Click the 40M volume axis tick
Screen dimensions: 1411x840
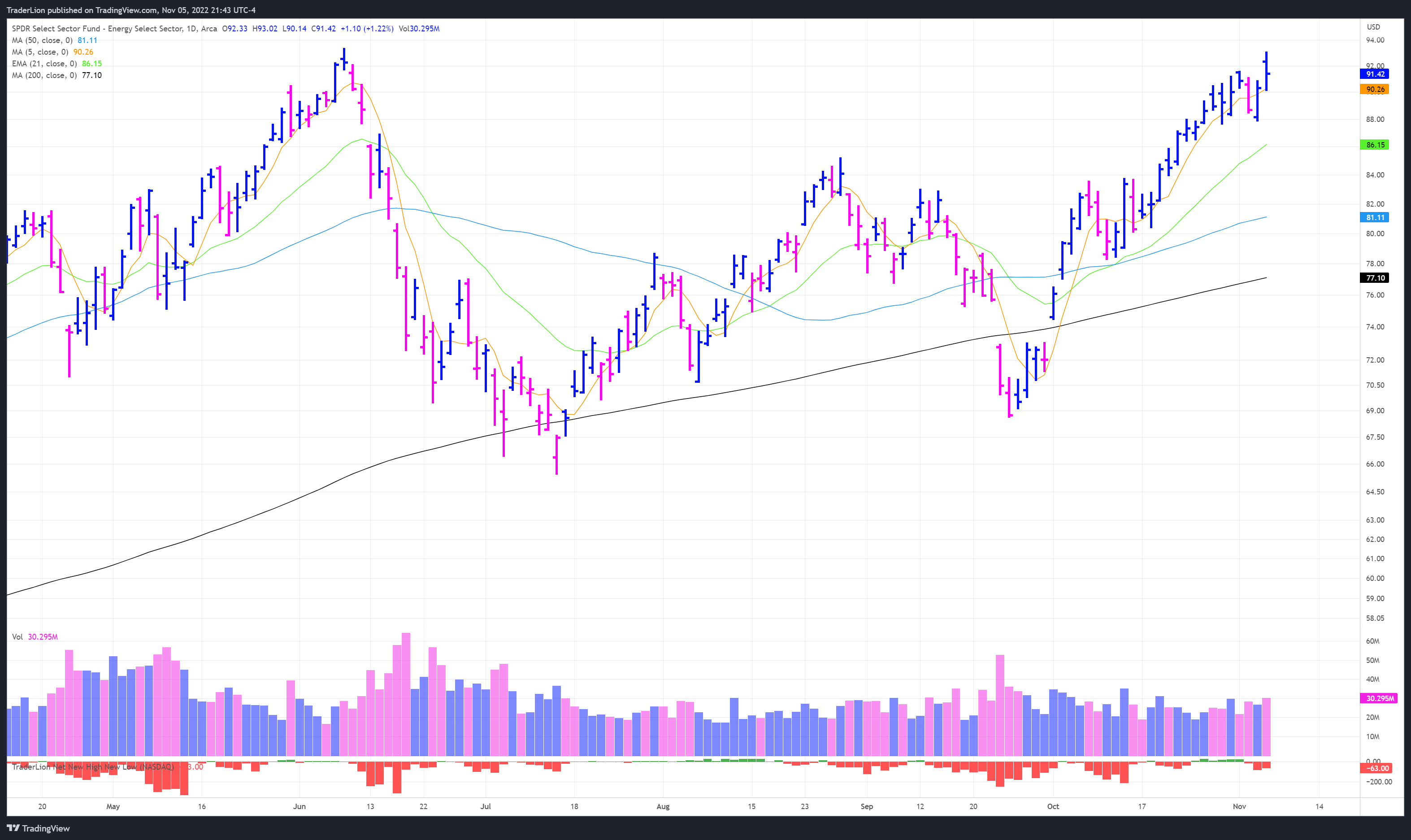[x=1372, y=679]
